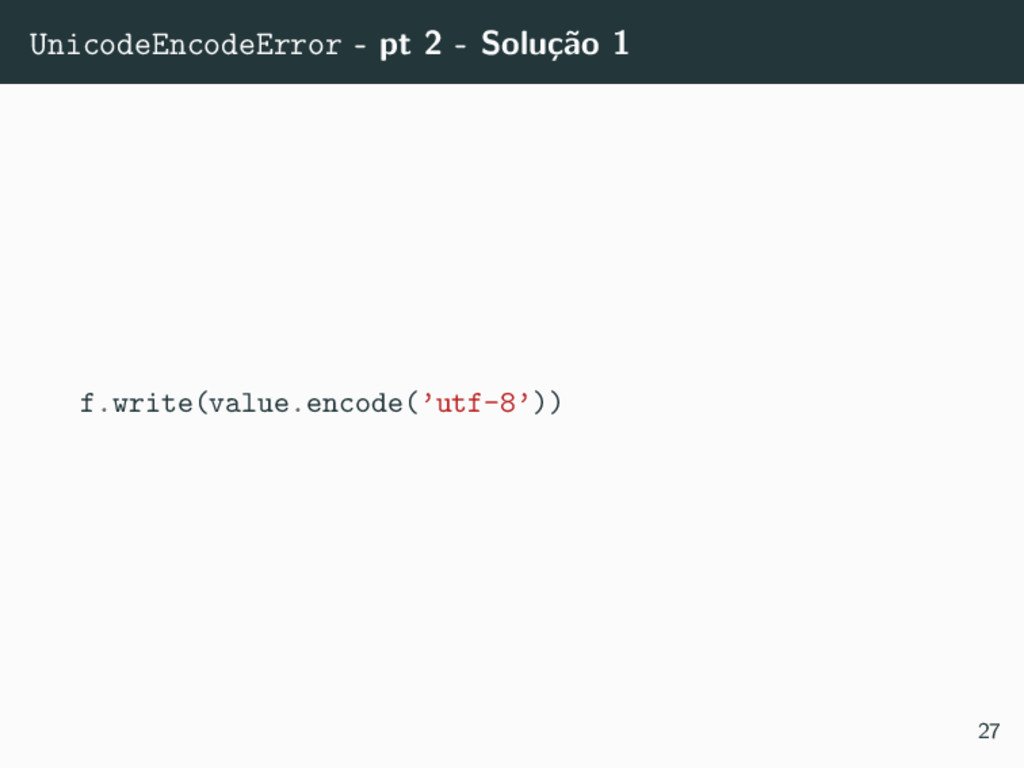Click the first dash after UnicodeEncodeError
The width and height of the screenshot is (1024, 768).
[360, 47]
